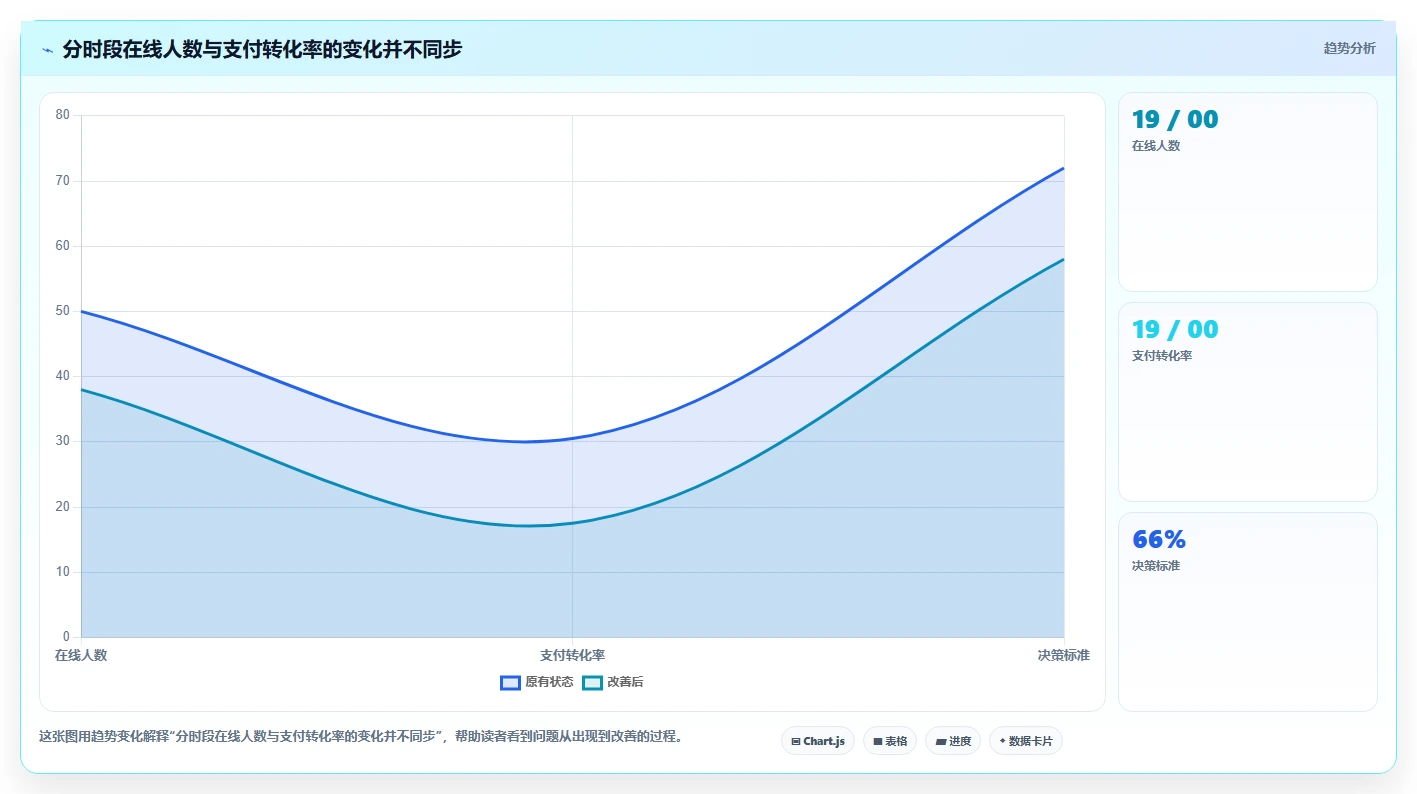Click the lightning icon beside the title
This screenshot has height=794, width=1417.
pos(48,49)
